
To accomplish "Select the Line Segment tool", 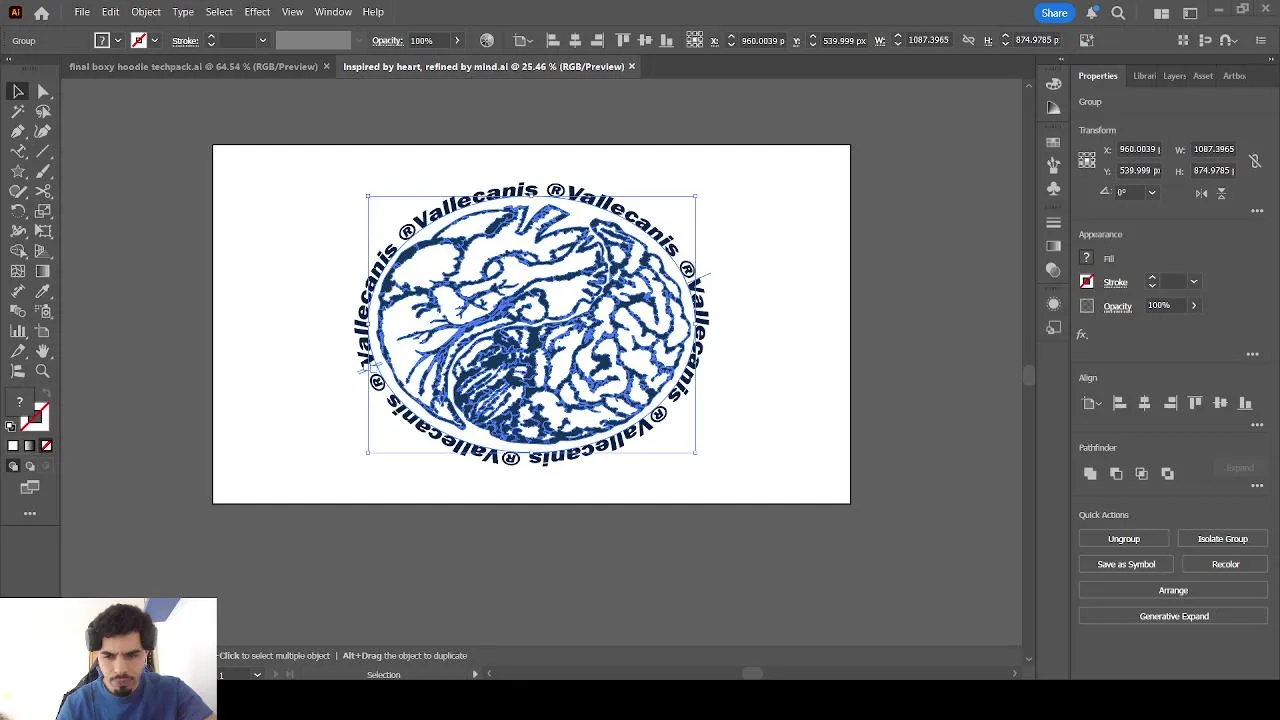I will (43, 151).
